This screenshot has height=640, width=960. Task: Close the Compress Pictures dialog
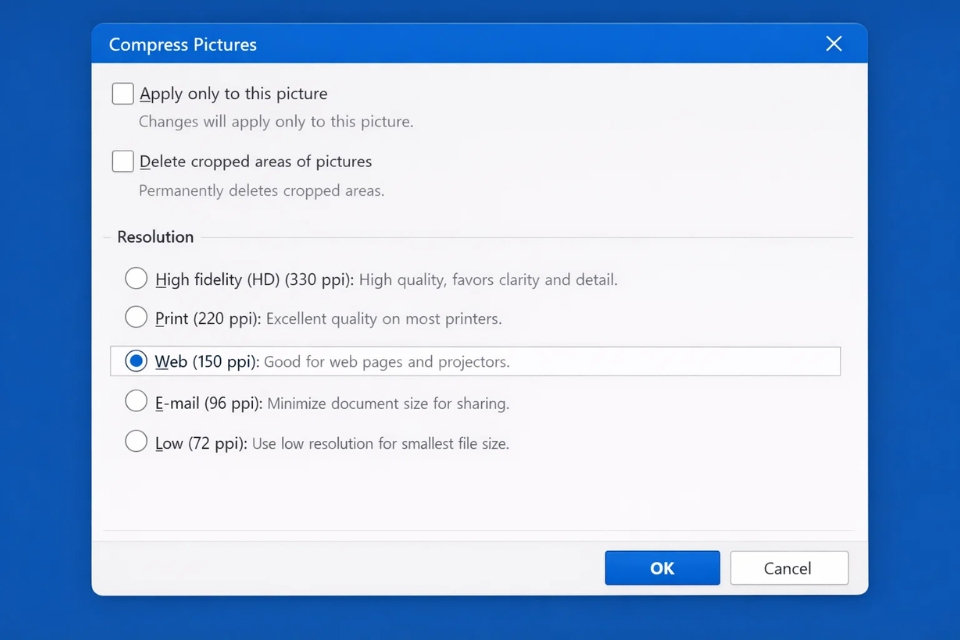[834, 43]
